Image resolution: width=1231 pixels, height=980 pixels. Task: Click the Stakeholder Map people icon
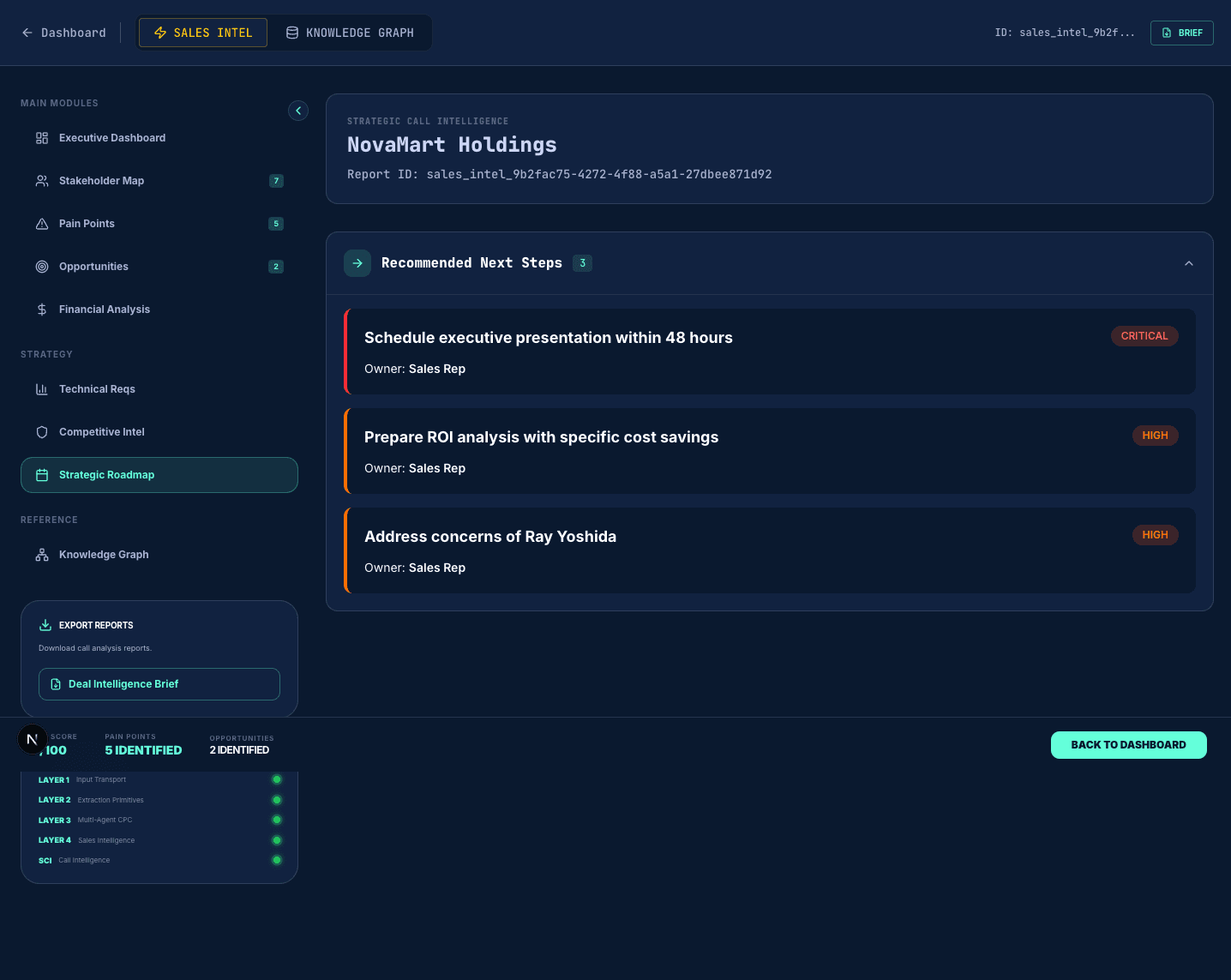tap(42, 181)
